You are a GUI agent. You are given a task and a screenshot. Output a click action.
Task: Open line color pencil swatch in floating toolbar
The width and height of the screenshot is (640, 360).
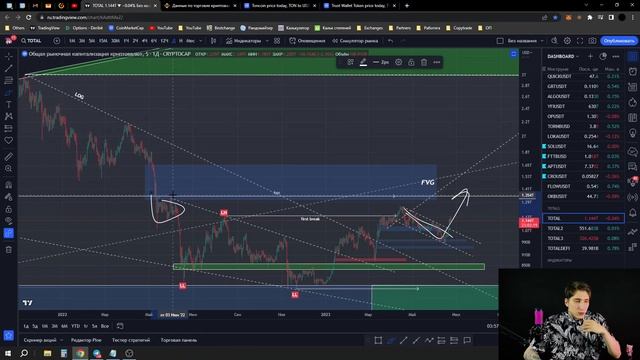[x=363, y=62]
